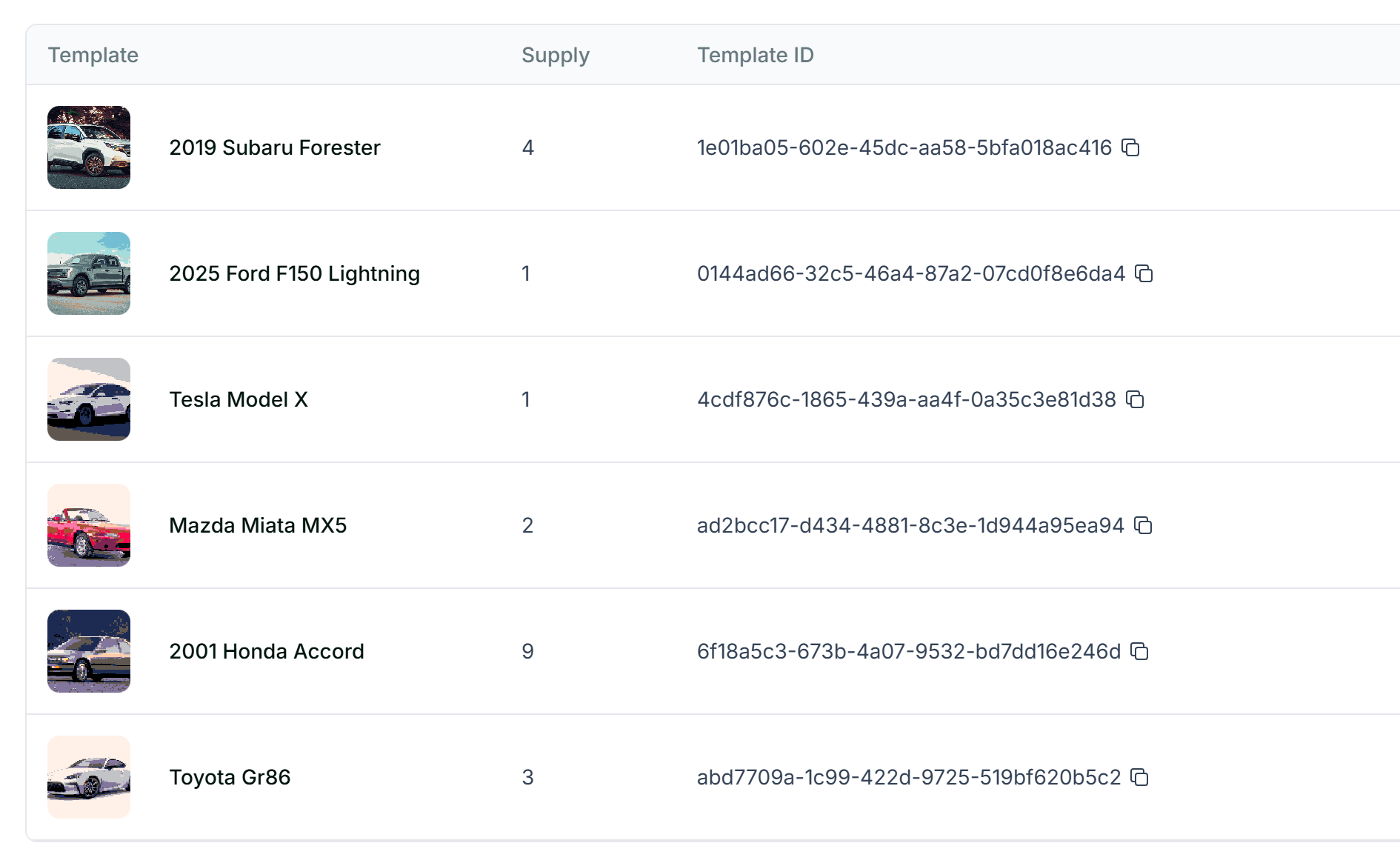Copy the 2001 Honda Accord template ID

1139,652
